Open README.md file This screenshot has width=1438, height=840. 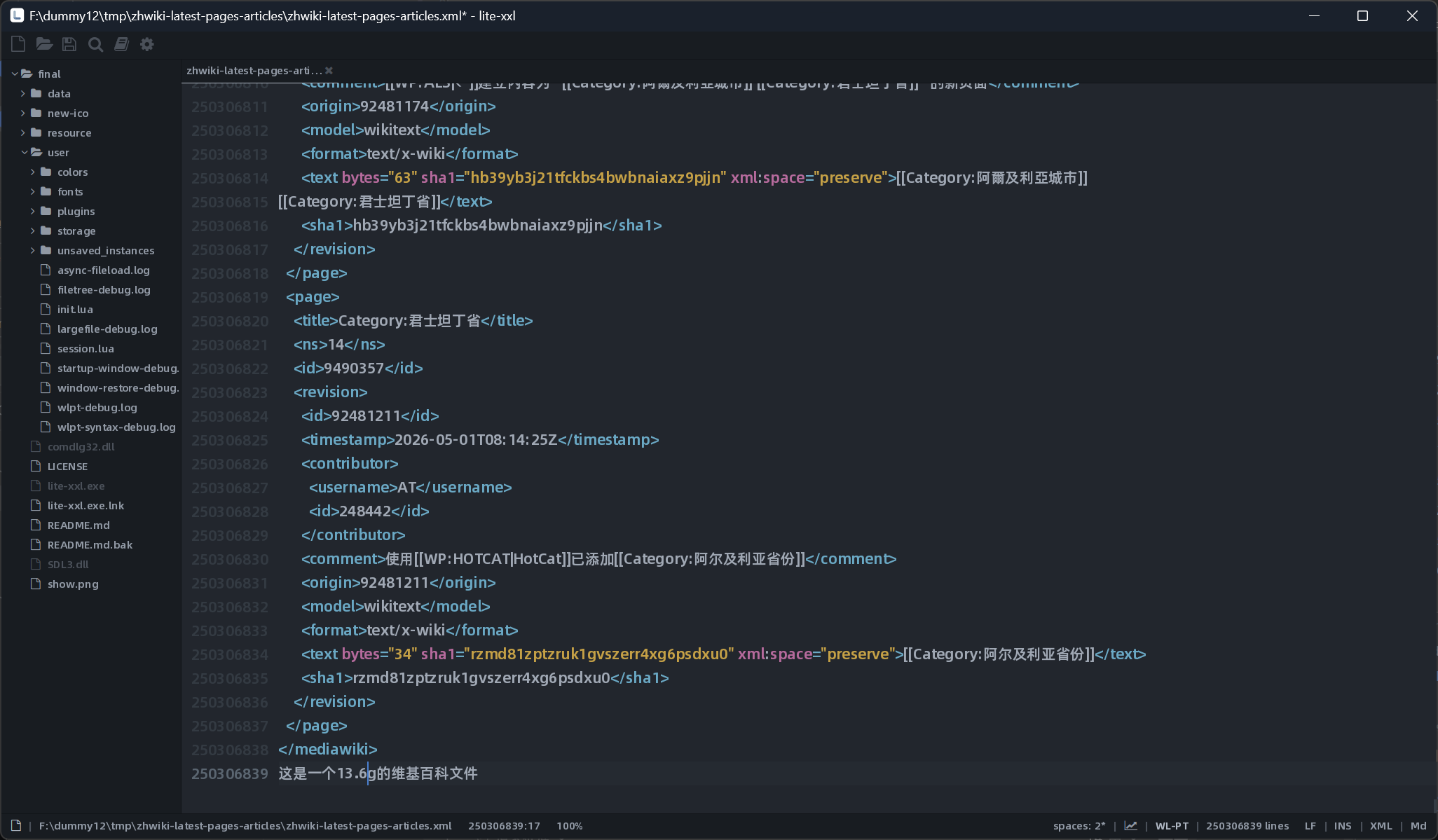pos(78,525)
